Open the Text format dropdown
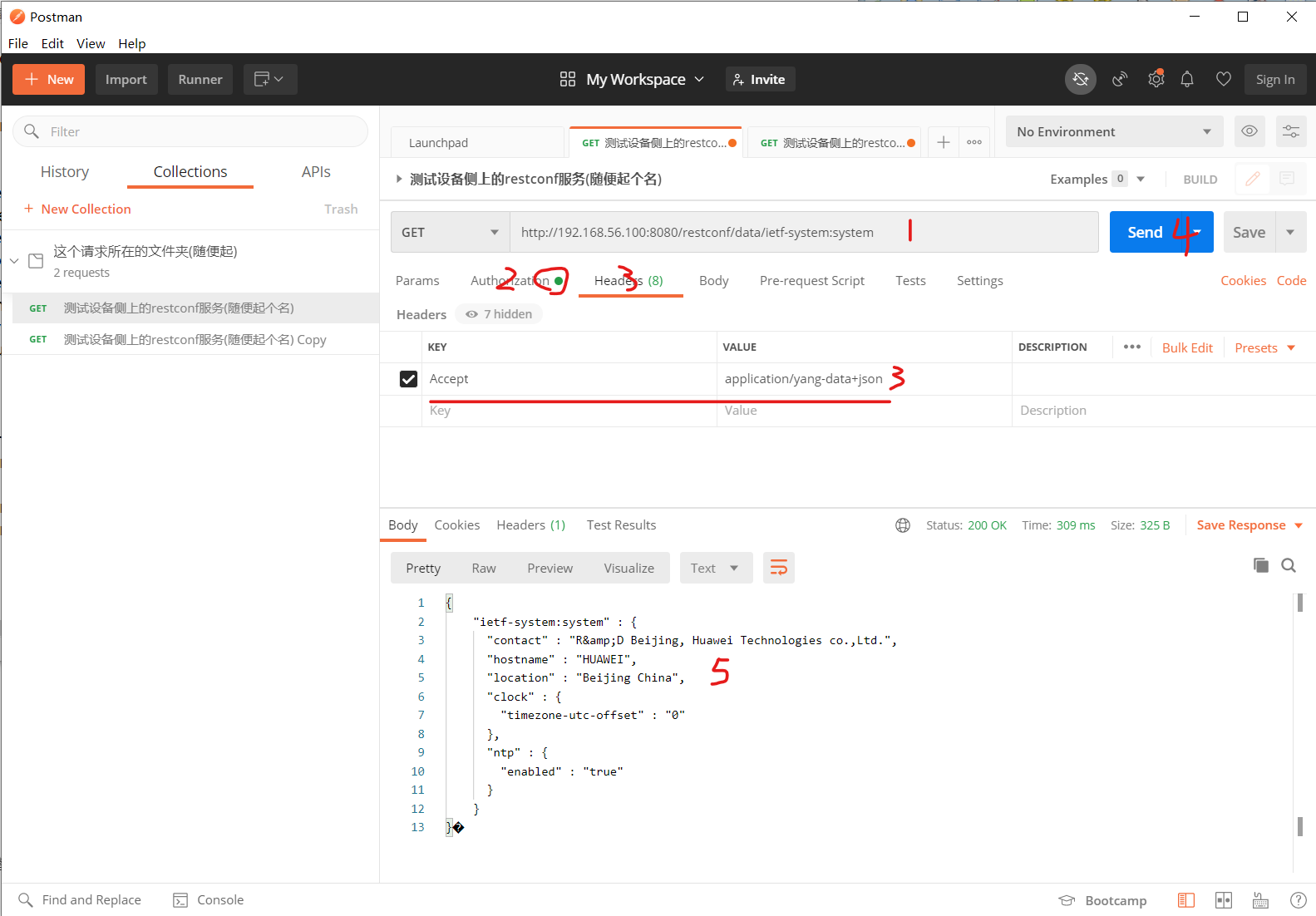 pos(715,568)
